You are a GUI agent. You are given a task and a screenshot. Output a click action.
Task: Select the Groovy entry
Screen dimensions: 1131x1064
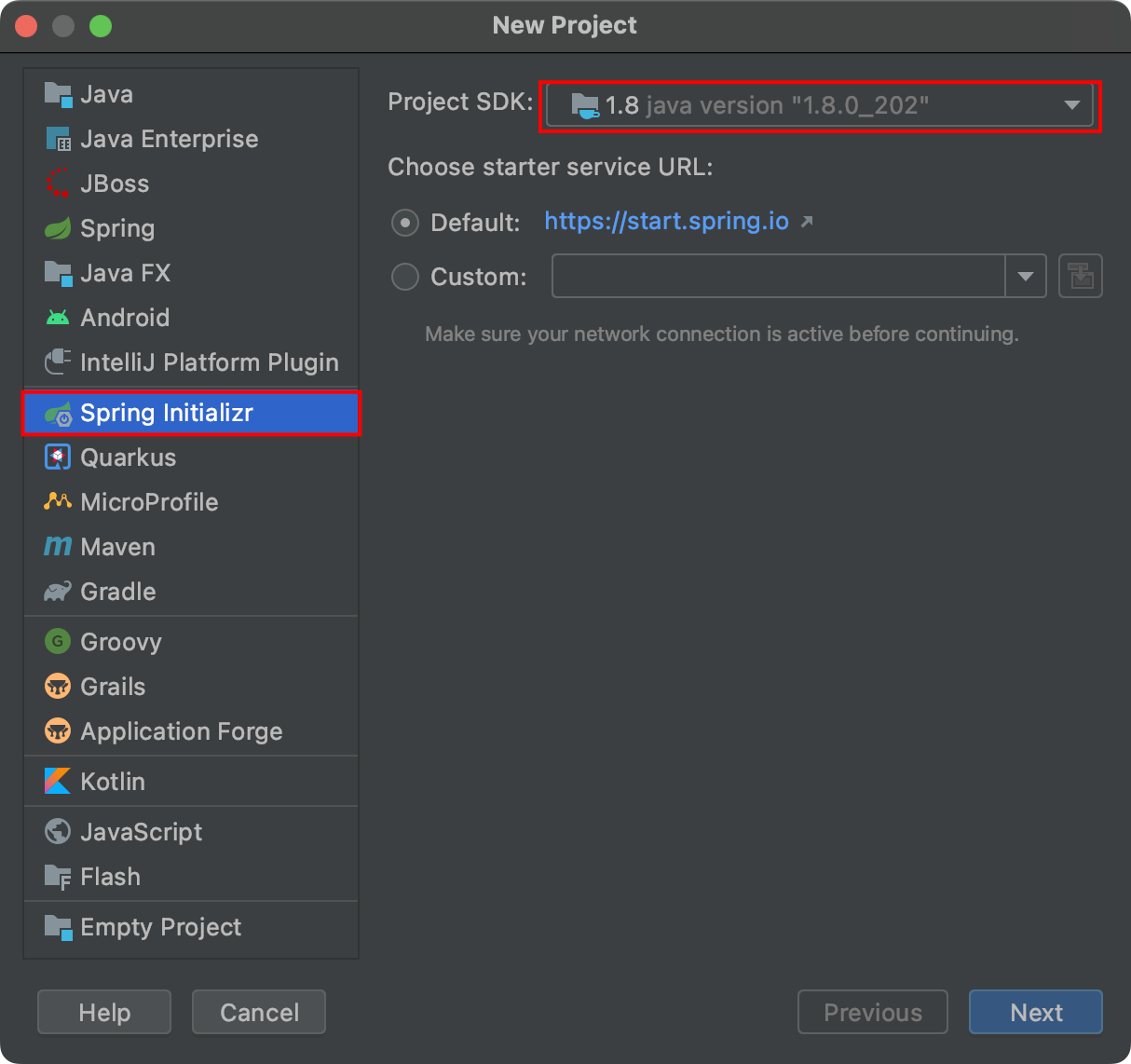point(191,642)
